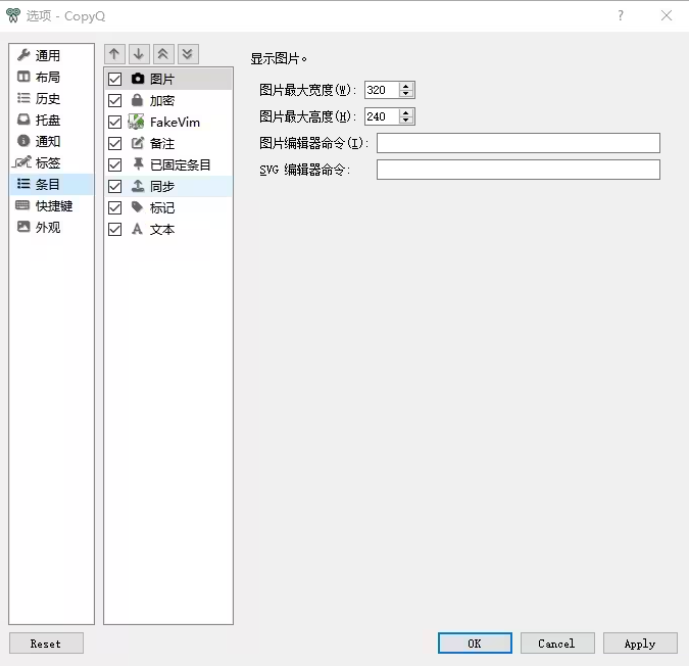Click the Reset button
The width and height of the screenshot is (692, 669).
click(x=46, y=643)
